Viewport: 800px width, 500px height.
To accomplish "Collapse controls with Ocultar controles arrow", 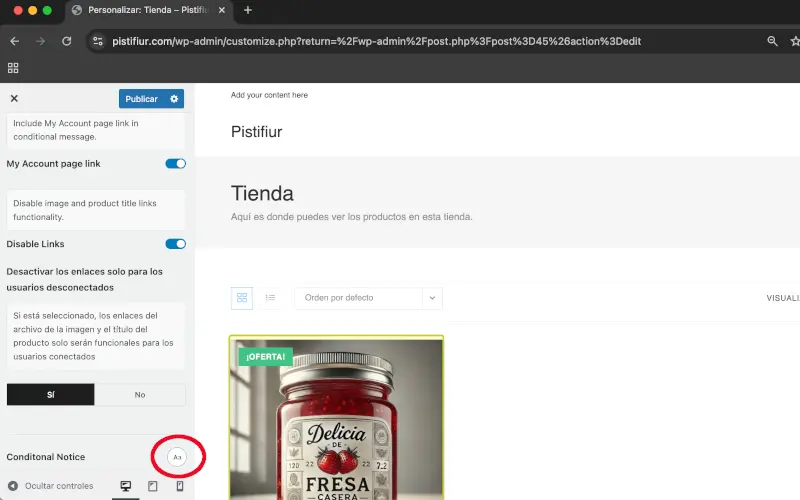I will click(x=13, y=486).
